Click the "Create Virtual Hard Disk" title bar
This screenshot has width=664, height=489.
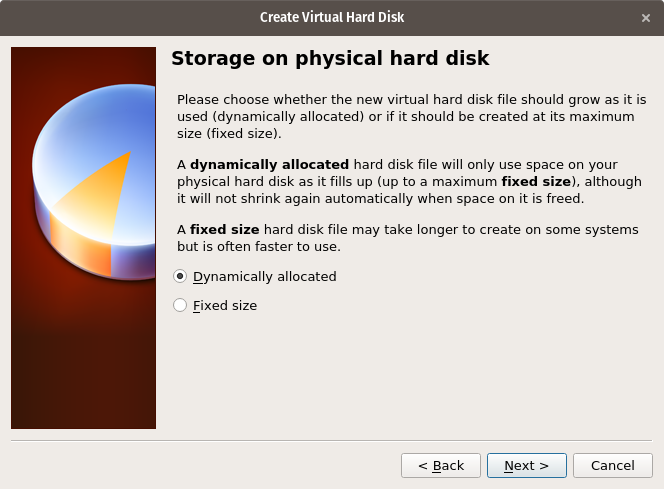click(332, 17)
